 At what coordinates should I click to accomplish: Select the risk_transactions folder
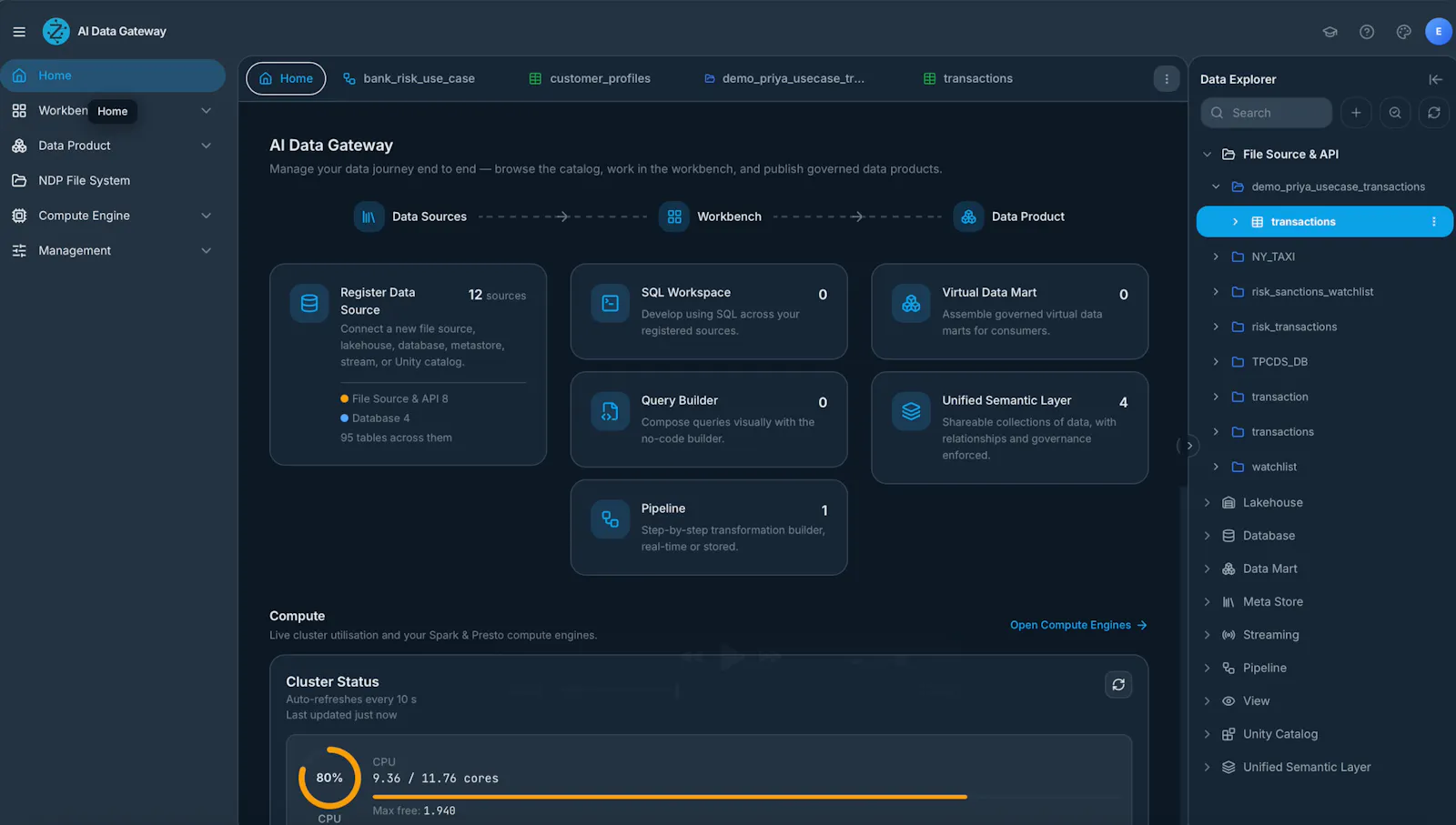click(1294, 327)
